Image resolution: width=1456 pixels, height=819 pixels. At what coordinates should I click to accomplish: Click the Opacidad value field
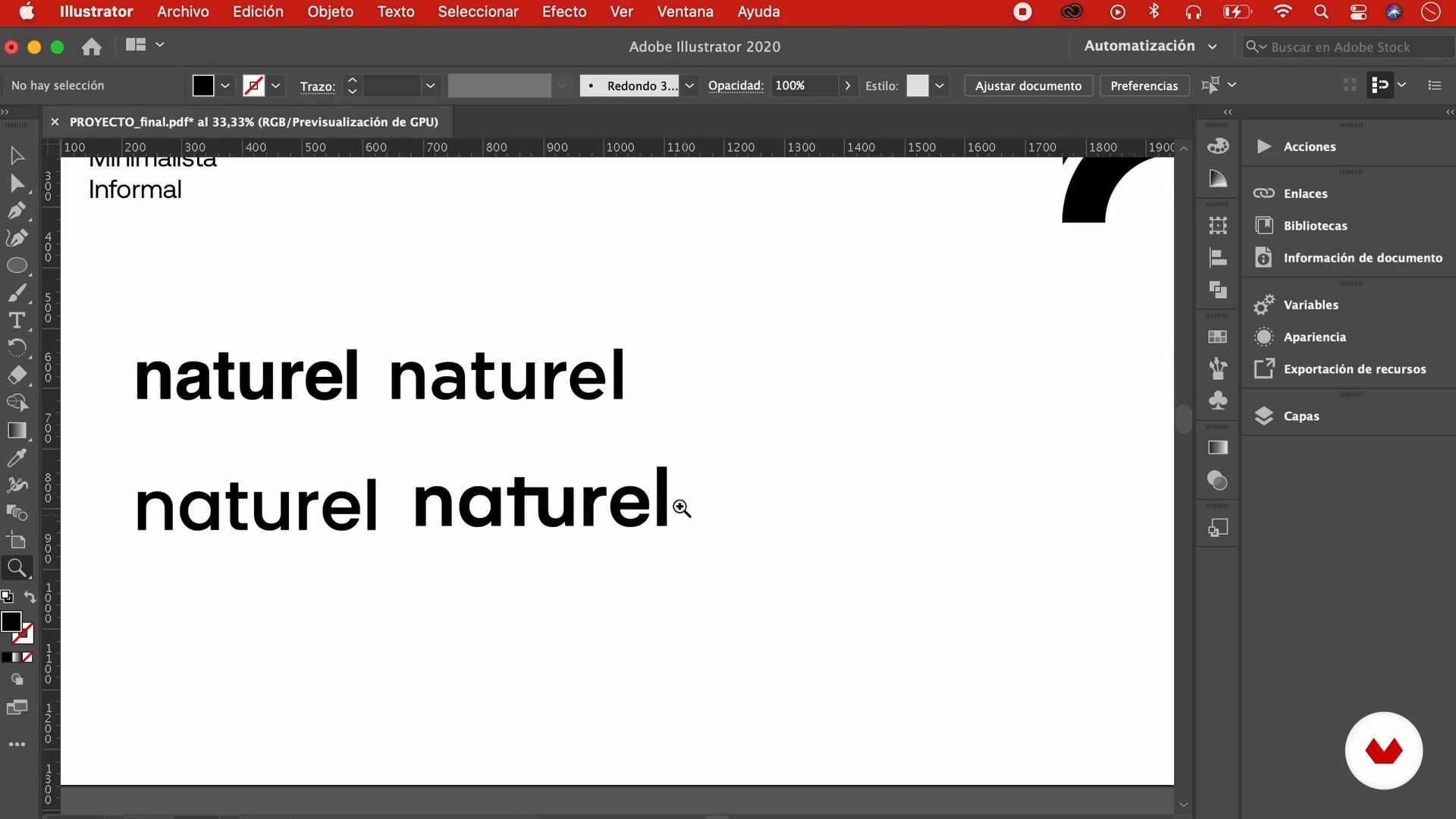pos(804,86)
